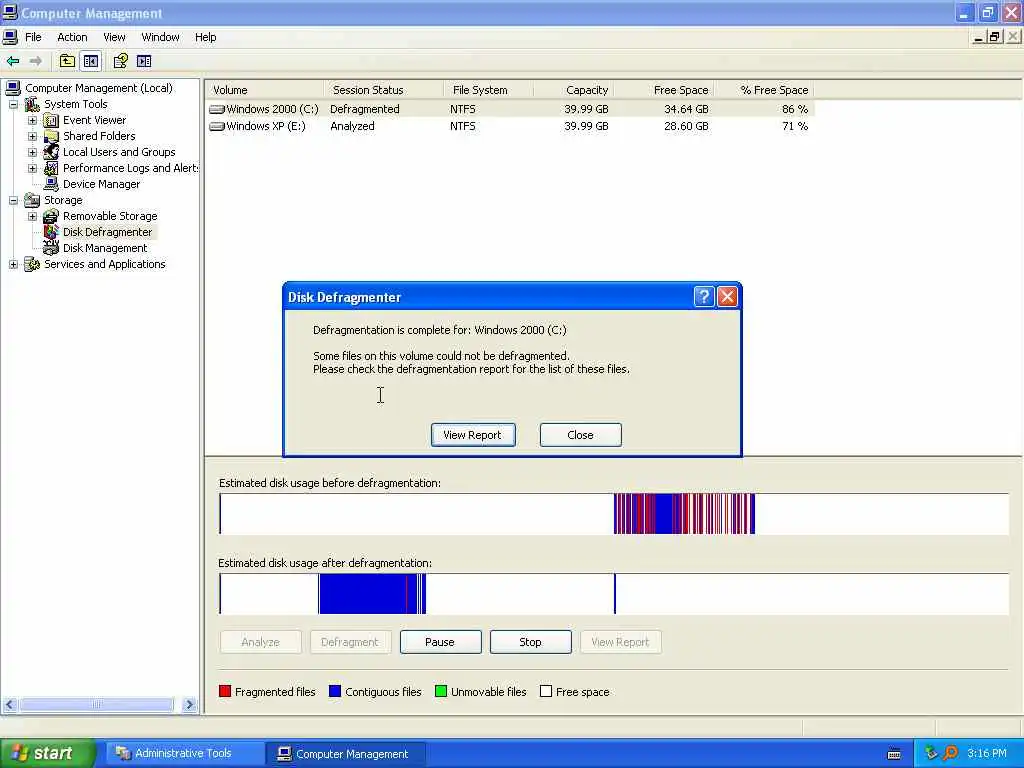
Task: Open the Action menu
Action: point(72,37)
